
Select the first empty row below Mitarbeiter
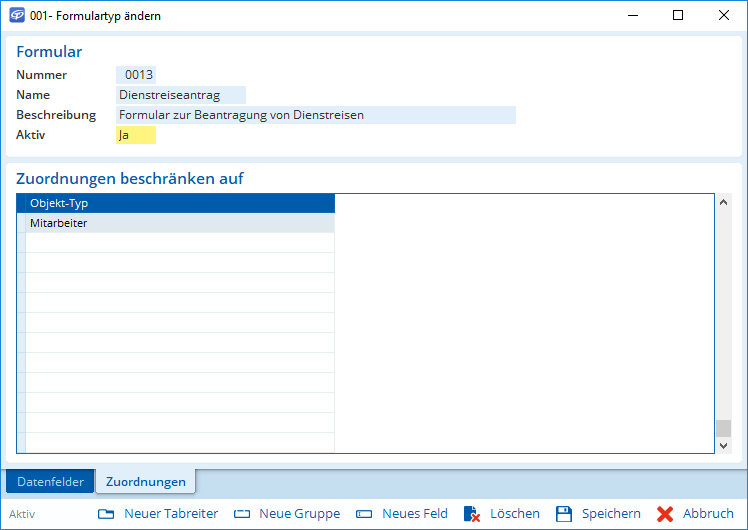180,243
